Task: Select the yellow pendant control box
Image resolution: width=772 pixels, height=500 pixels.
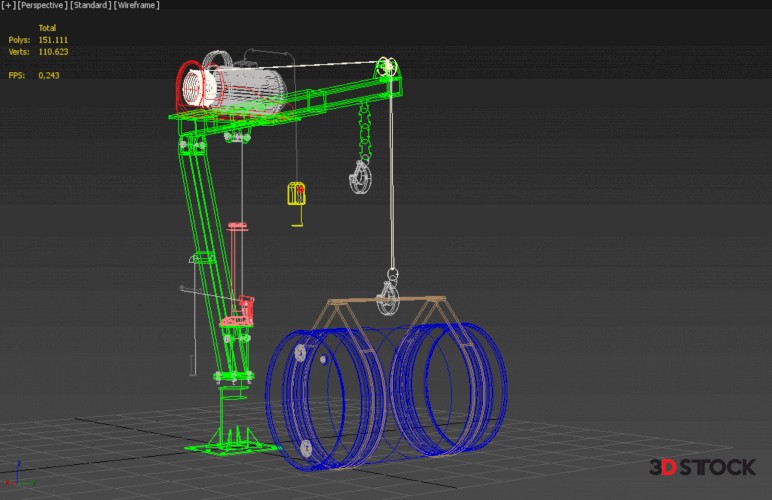Action: pyautogui.click(x=296, y=193)
